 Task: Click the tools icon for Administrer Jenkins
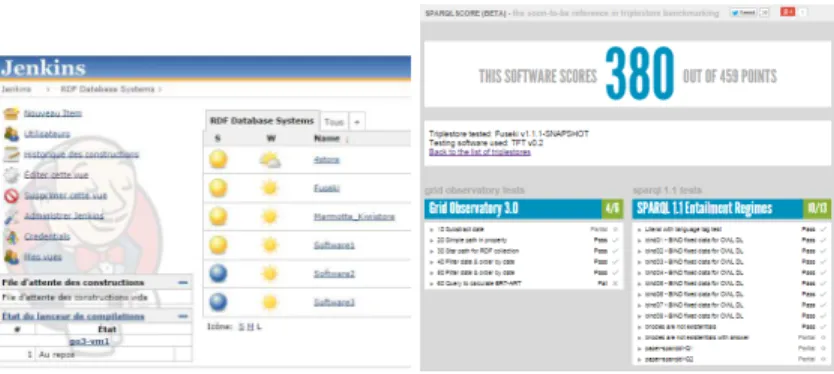pyautogui.click(x=11, y=216)
